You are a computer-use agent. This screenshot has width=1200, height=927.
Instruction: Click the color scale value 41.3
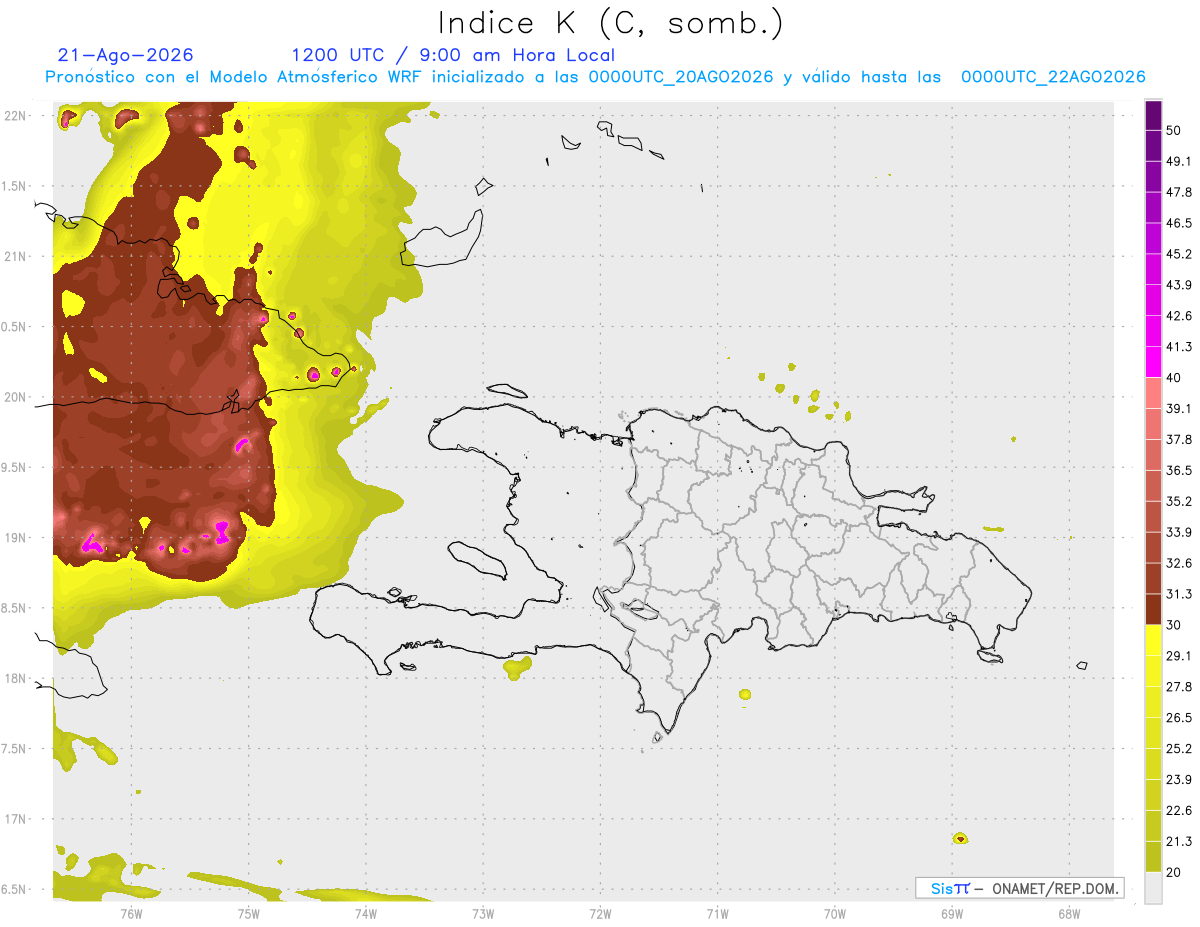click(1179, 348)
